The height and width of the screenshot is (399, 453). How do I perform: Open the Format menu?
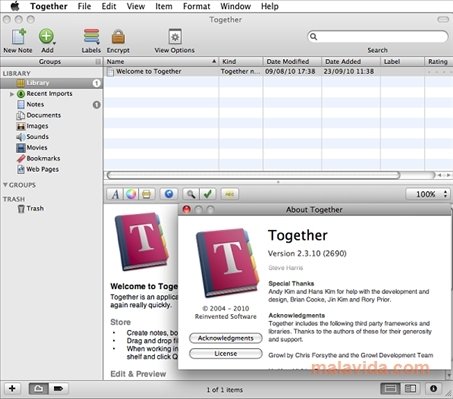[x=197, y=6]
